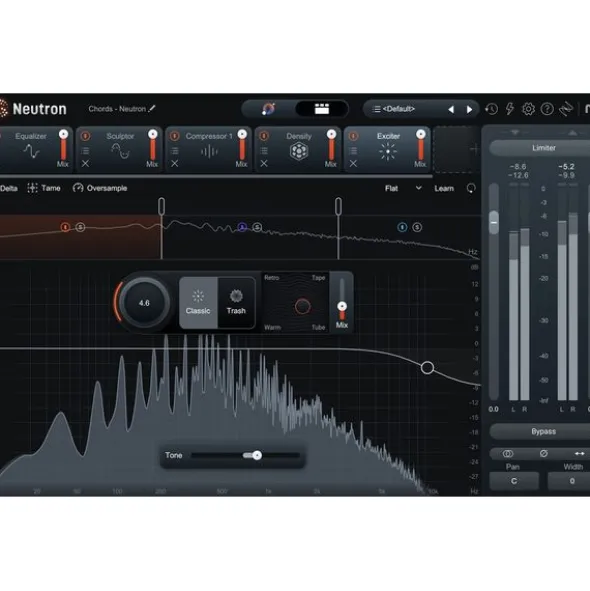This screenshot has height=591, width=590.
Task: Click the iZotope logo icon beside help
Action: (x=566, y=109)
